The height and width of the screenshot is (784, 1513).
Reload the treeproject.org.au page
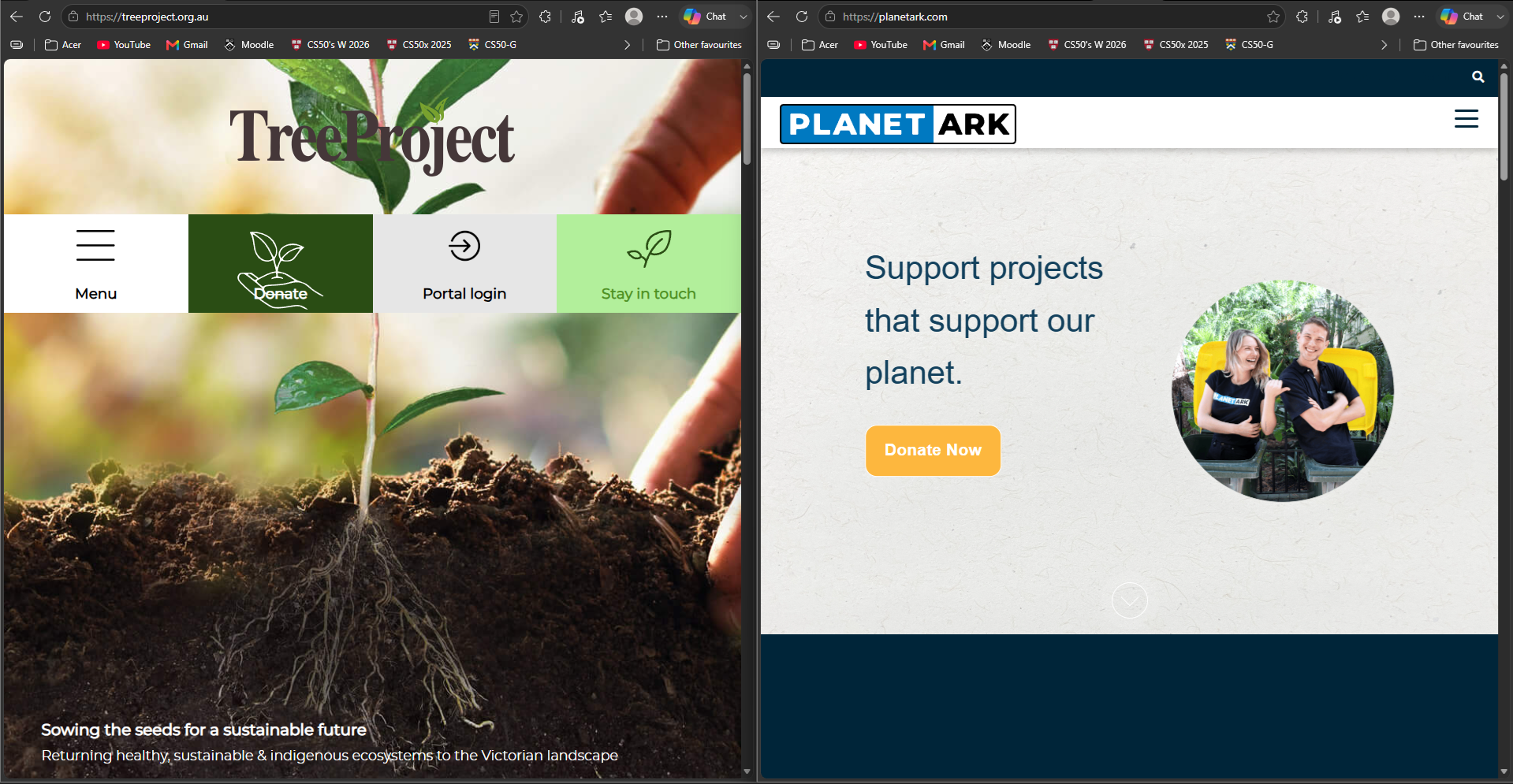pos(45,17)
